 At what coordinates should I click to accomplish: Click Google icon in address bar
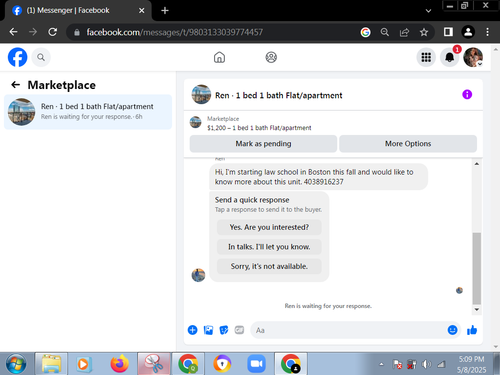point(365,32)
